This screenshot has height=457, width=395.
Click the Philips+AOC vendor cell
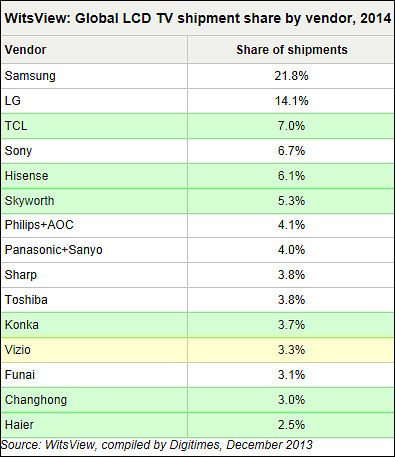point(94,225)
